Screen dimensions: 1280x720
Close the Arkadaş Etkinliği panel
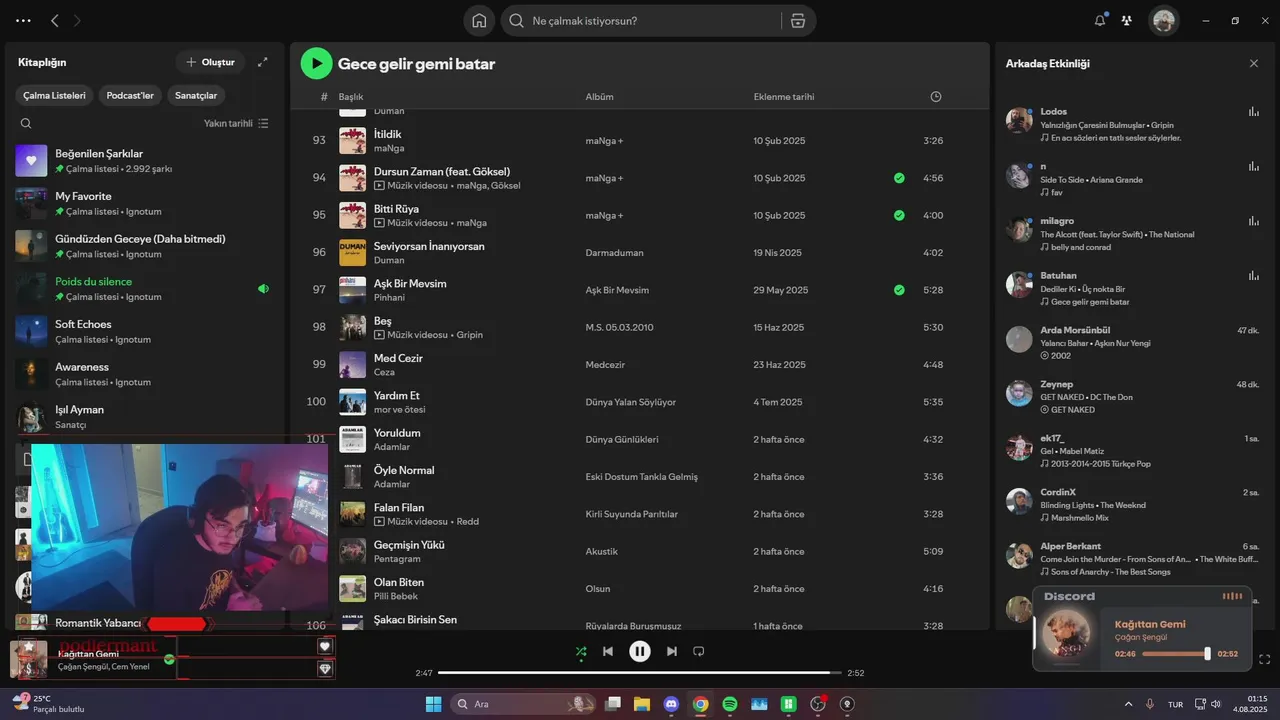point(1254,63)
